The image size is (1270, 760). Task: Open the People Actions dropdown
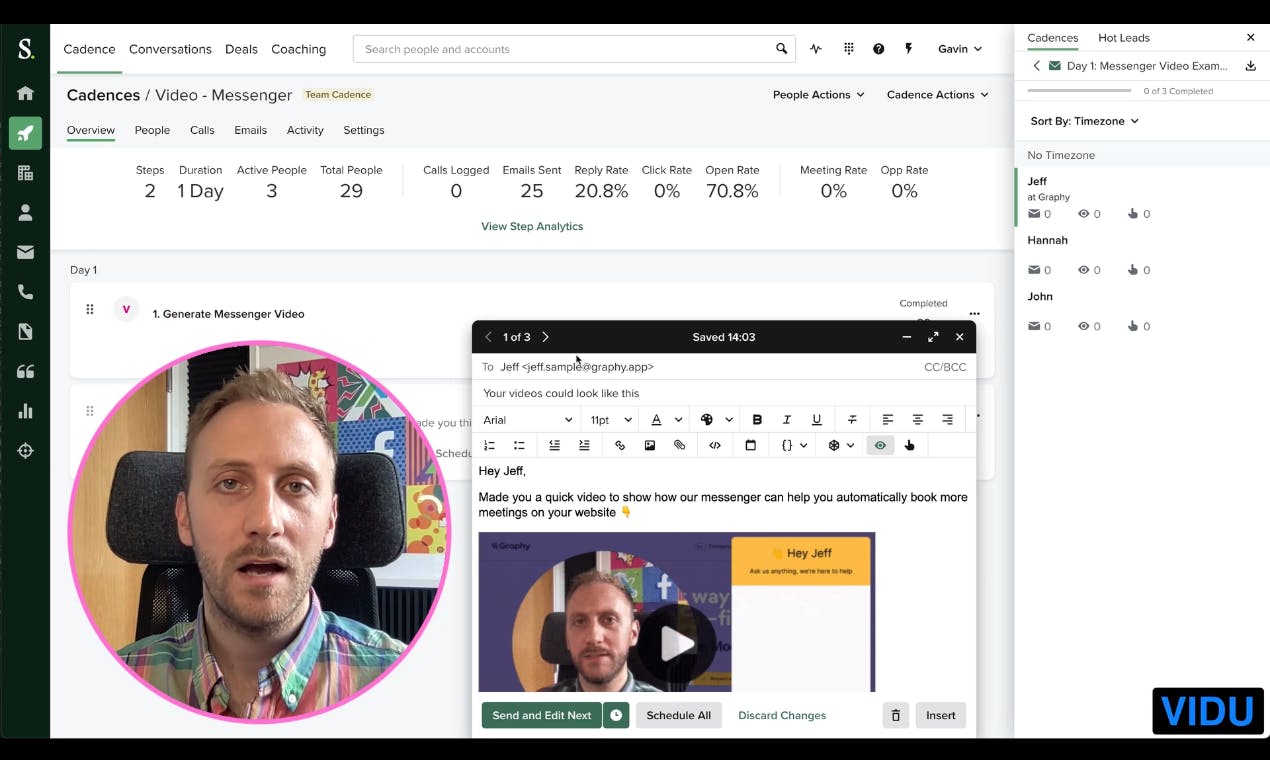click(x=818, y=95)
